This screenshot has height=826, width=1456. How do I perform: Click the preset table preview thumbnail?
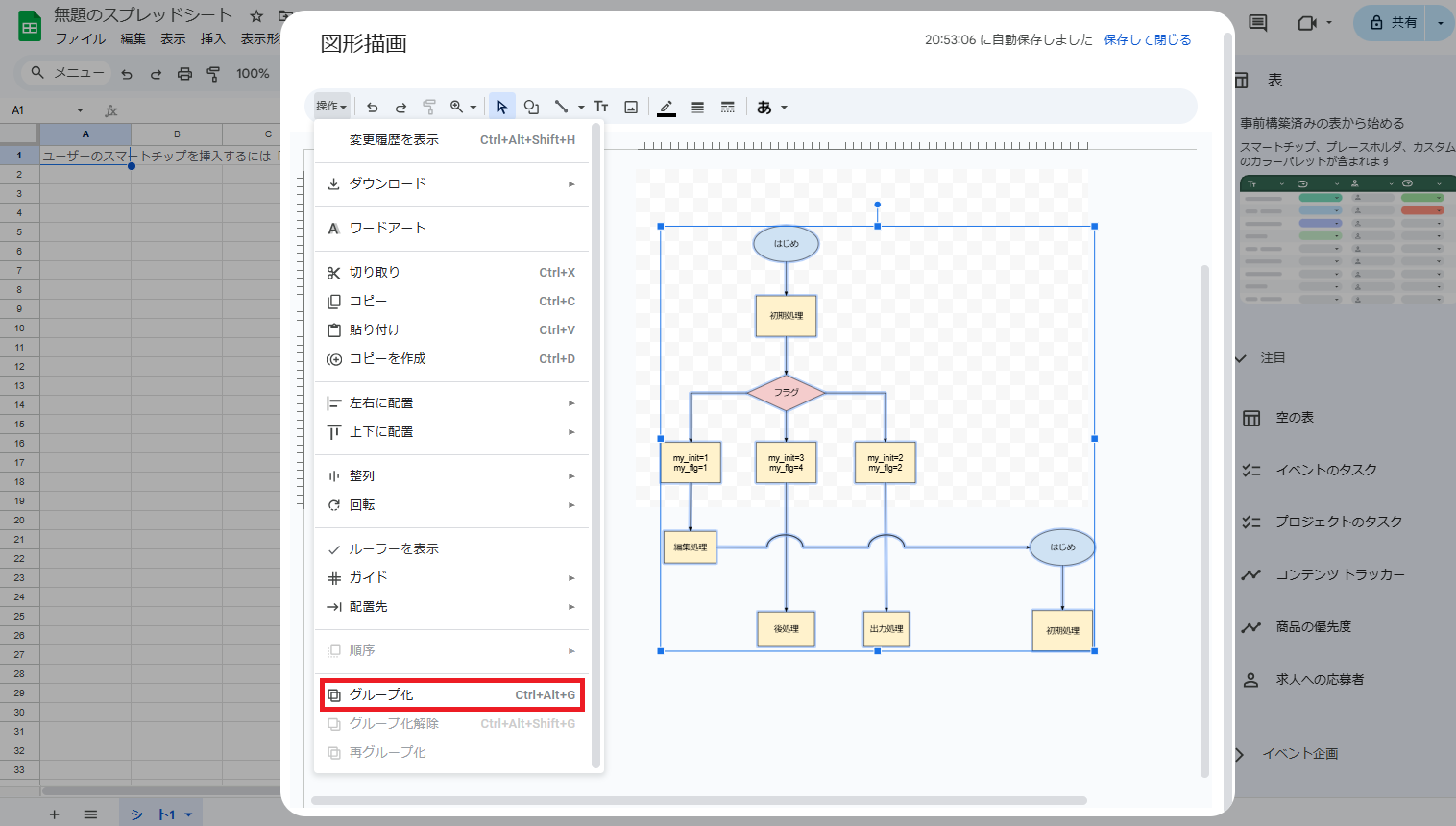(x=1347, y=240)
